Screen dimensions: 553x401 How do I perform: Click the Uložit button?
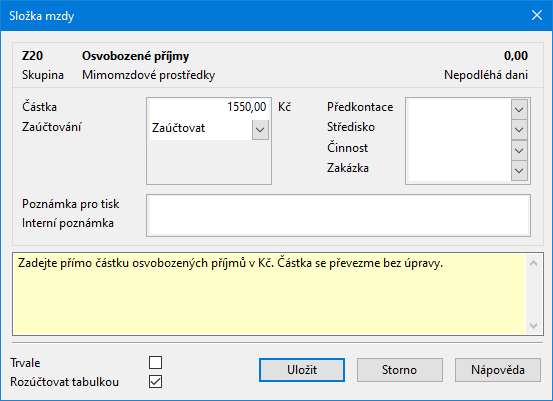302,370
